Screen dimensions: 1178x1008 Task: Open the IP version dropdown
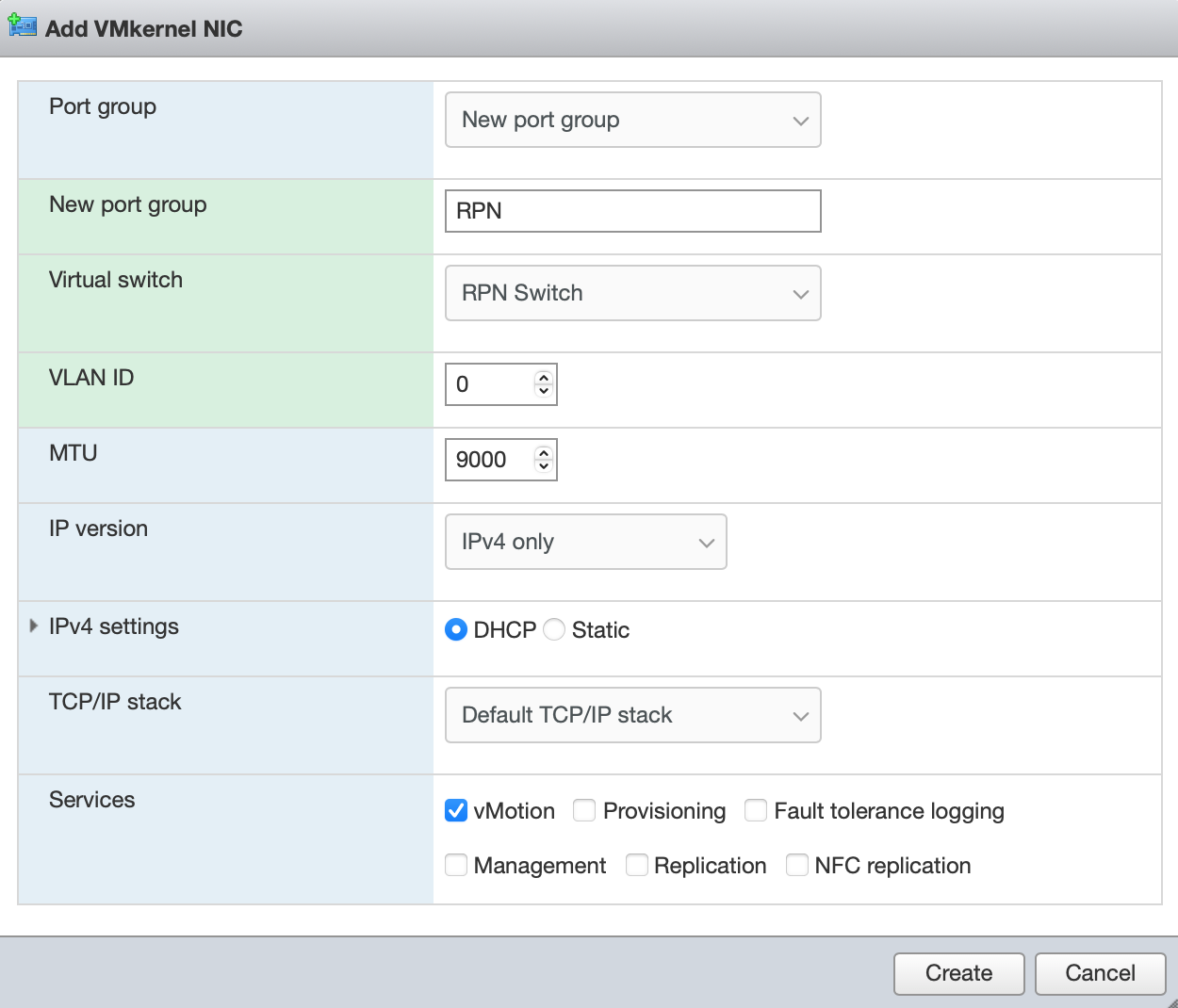(585, 542)
